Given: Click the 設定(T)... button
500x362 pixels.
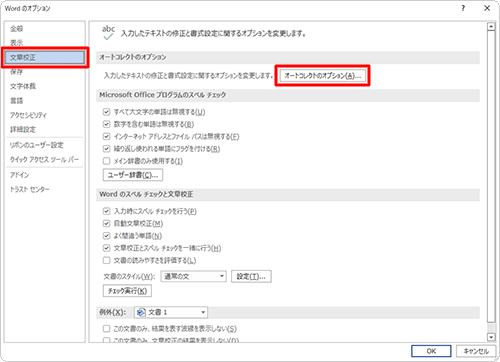Looking at the screenshot, I should (x=251, y=276).
